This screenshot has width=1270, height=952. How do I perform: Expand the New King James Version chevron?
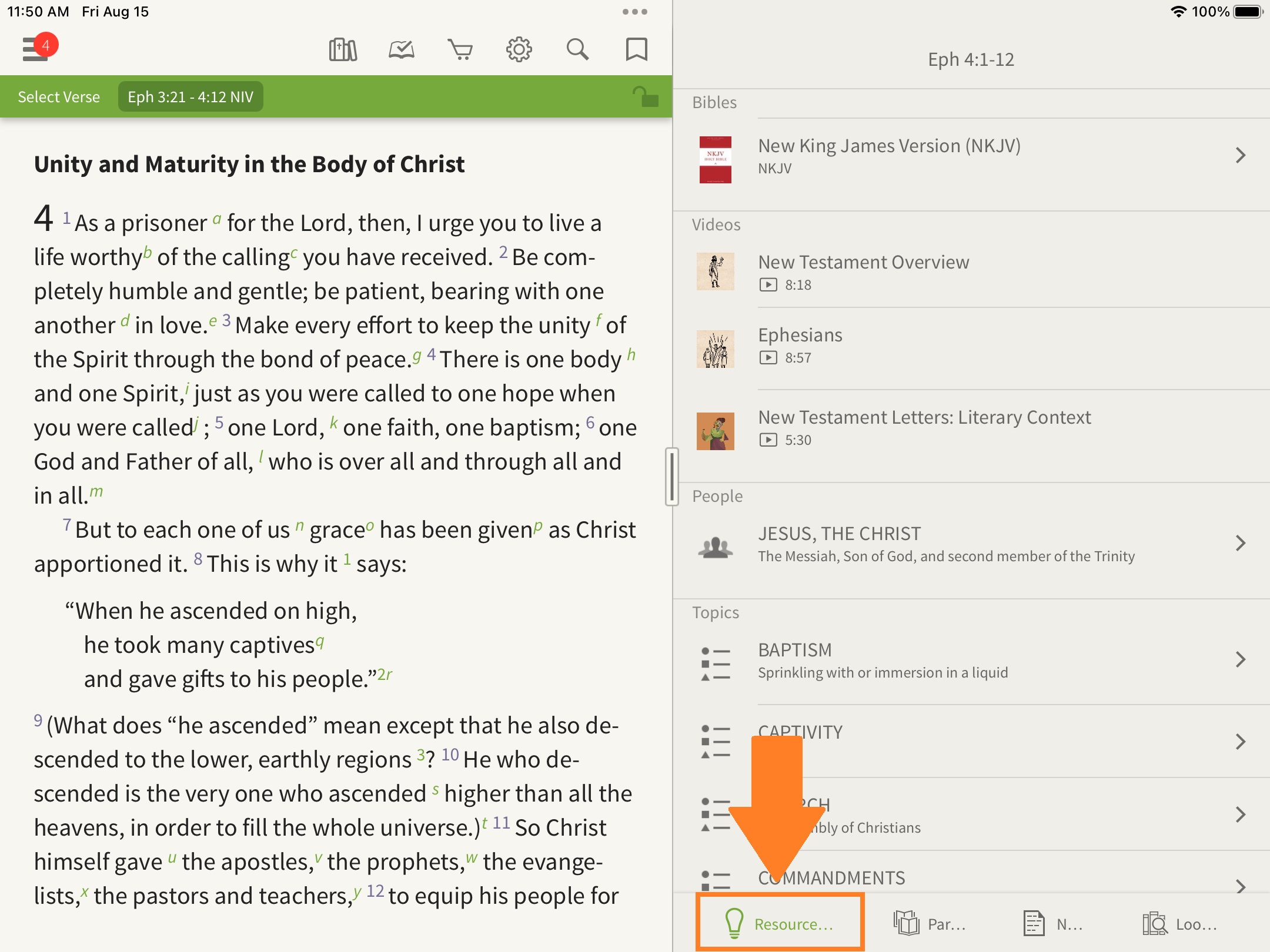click(x=1241, y=156)
